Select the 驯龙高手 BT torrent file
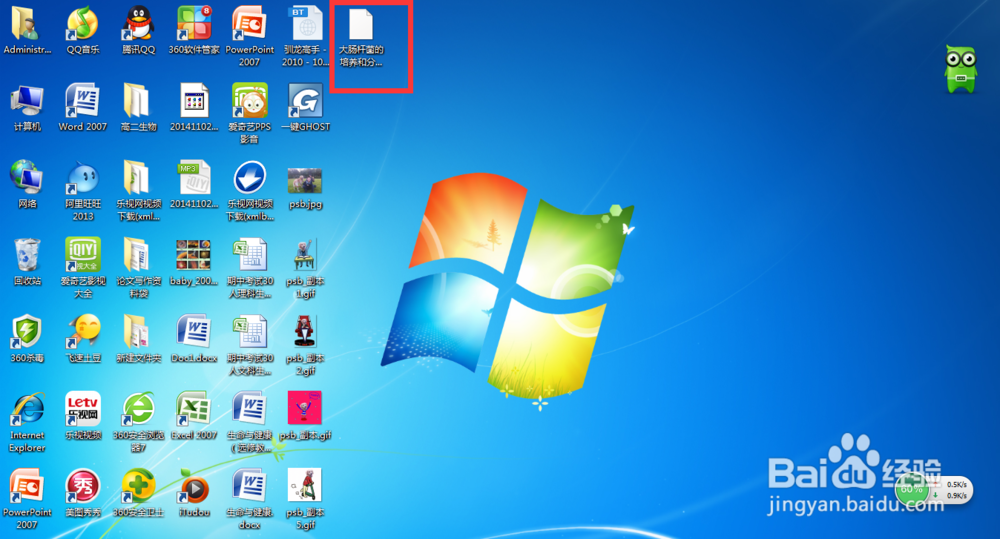 coord(305,24)
